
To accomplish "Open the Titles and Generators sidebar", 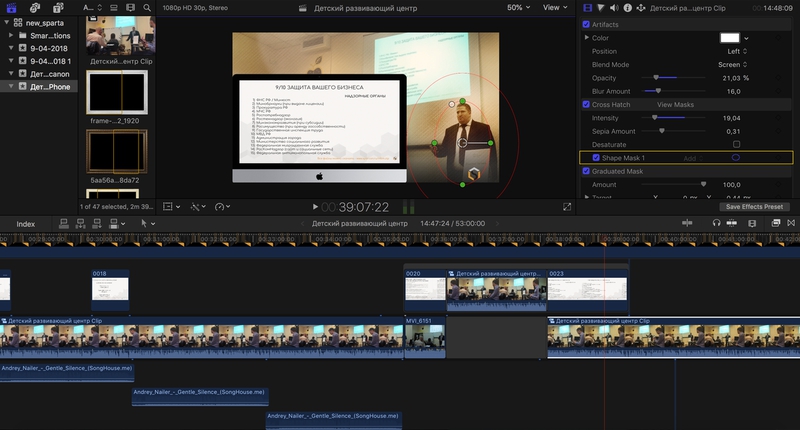I will click(58, 8).
